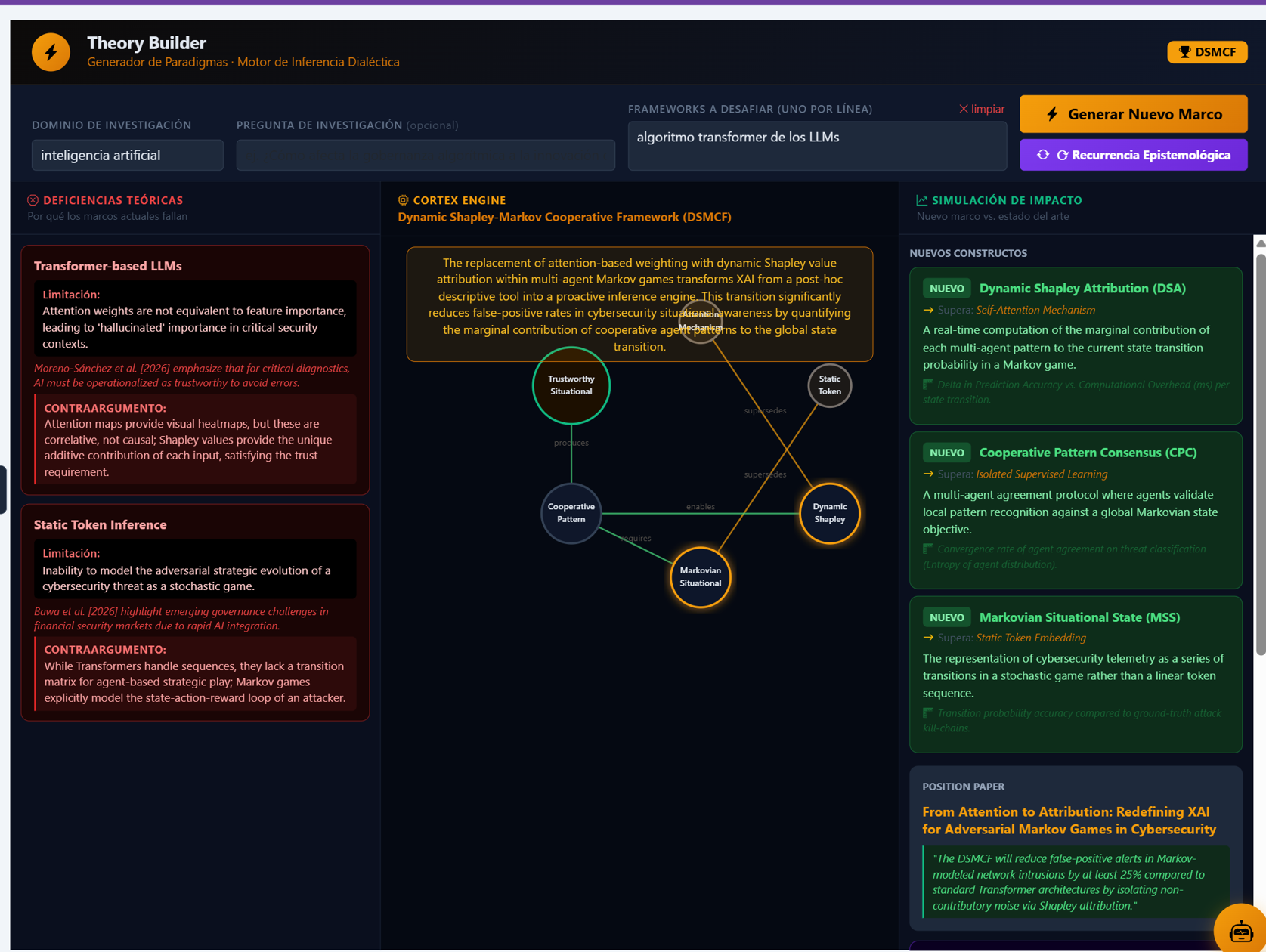Open the DSMCF trophy badge
The image size is (1266, 952).
(1207, 52)
